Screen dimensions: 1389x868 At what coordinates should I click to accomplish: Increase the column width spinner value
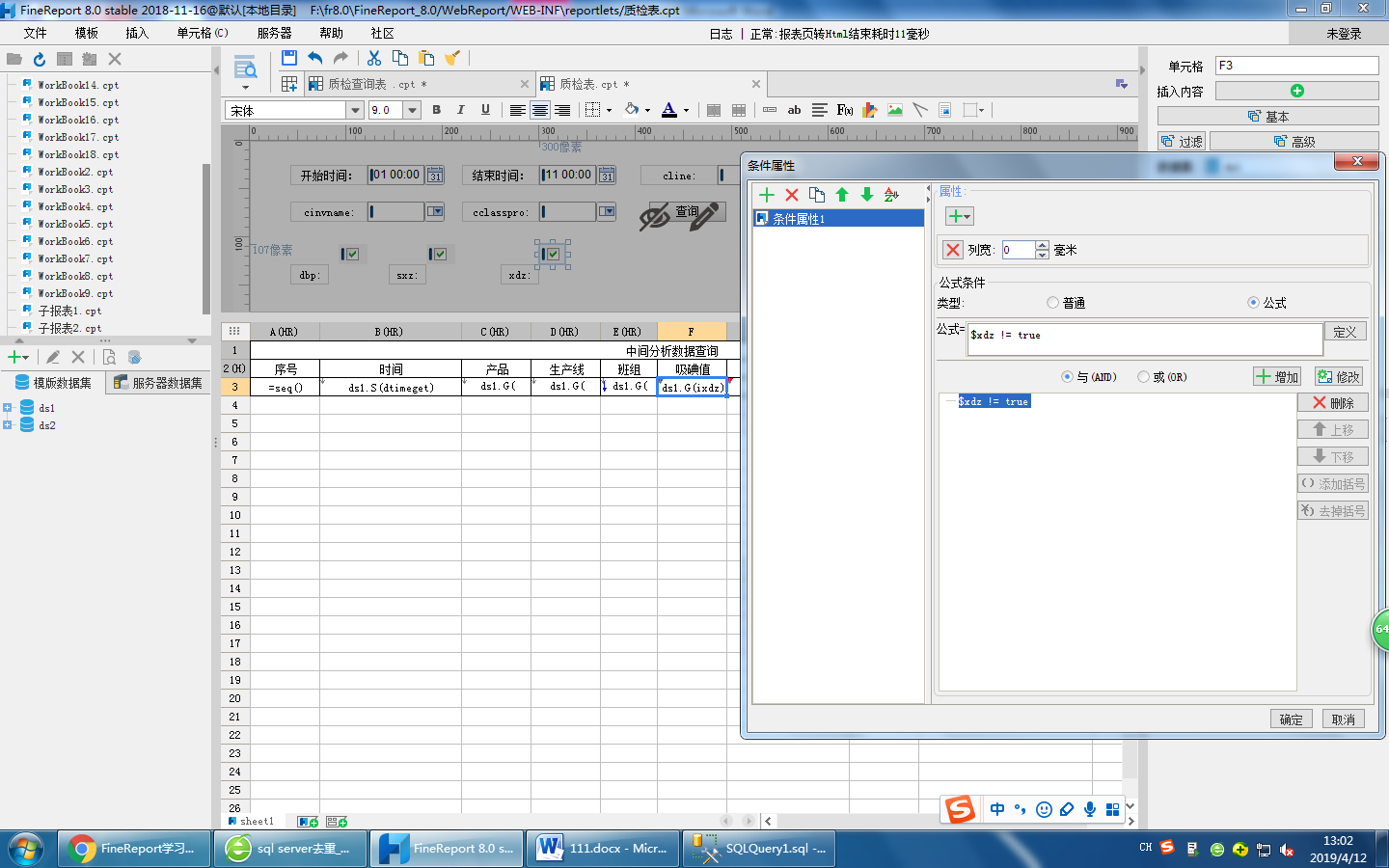coord(1042,245)
